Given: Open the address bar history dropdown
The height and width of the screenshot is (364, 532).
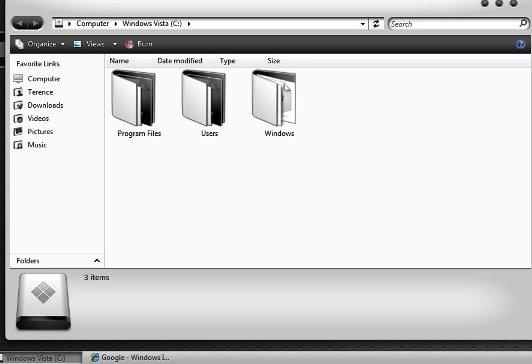Looking at the screenshot, I should point(363,24).
